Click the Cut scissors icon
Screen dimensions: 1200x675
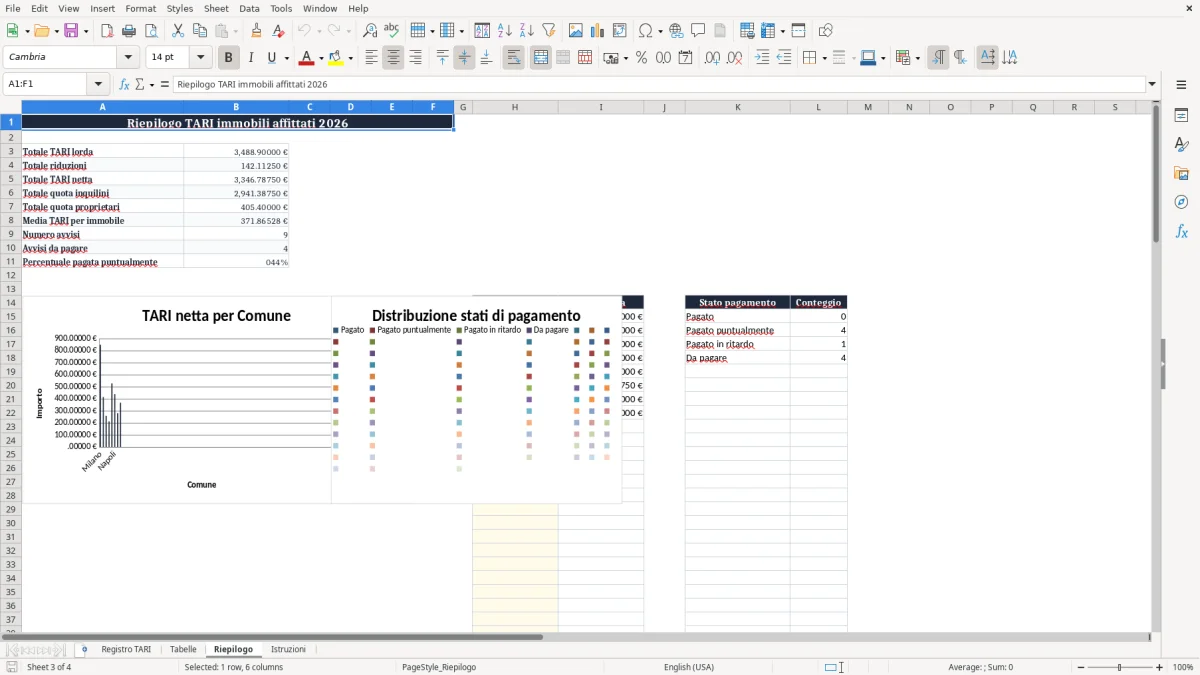[x=178, y=31]
